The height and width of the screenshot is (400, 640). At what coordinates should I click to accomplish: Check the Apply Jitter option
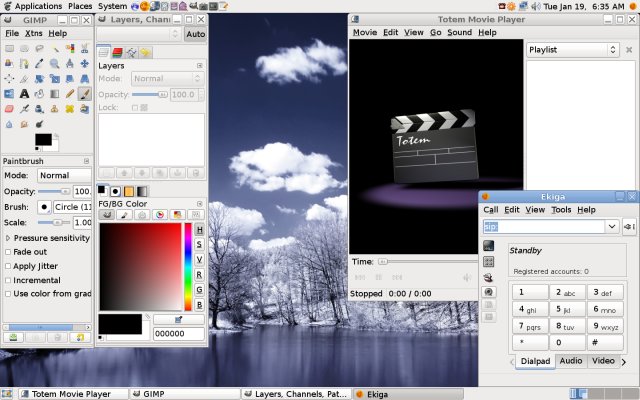point(9,266)
